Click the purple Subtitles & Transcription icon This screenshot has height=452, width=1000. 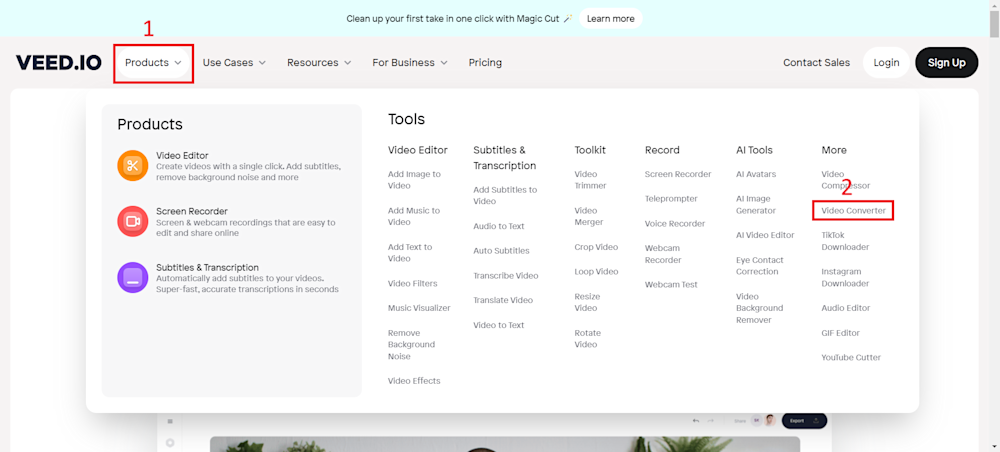click(133, 277)
